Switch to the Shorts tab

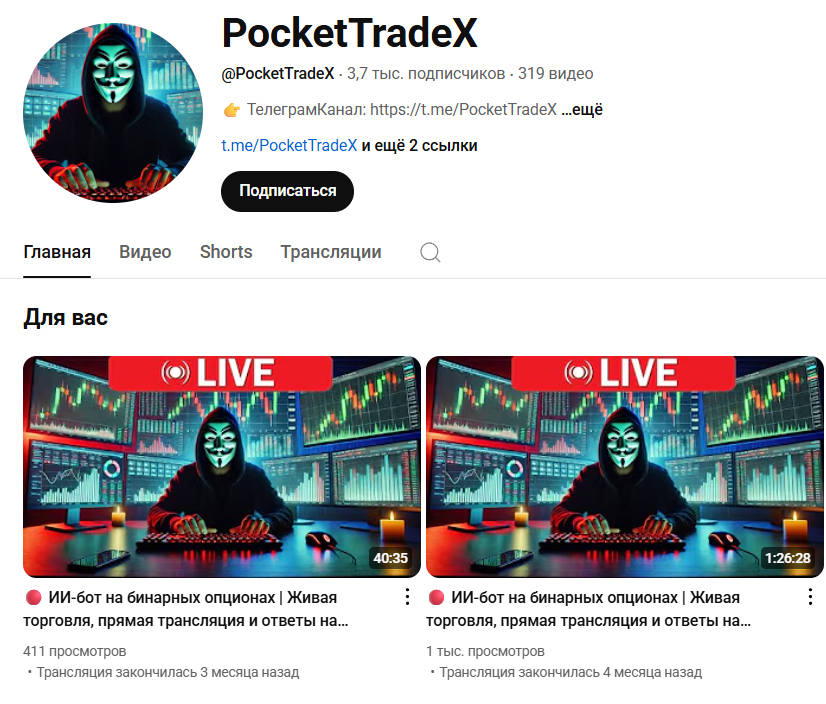226,252
